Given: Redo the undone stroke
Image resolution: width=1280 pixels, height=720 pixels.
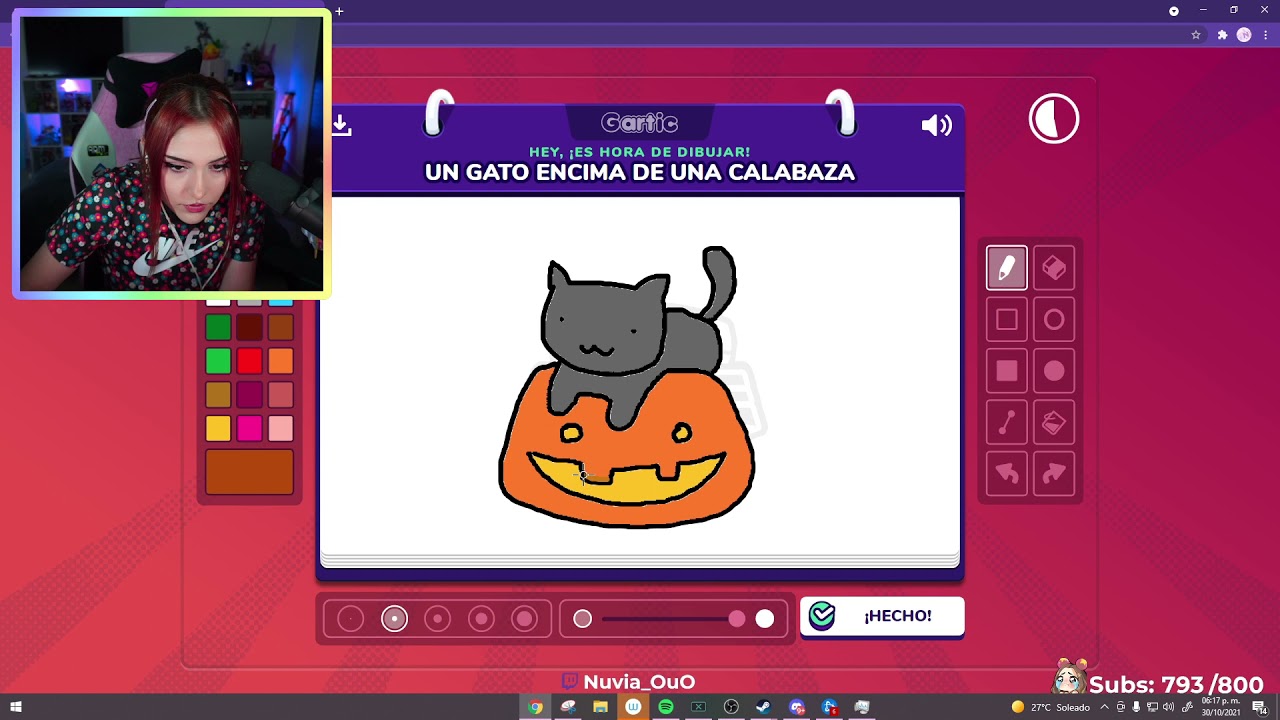Looking at the screenshot, I should click(1054, 474).
